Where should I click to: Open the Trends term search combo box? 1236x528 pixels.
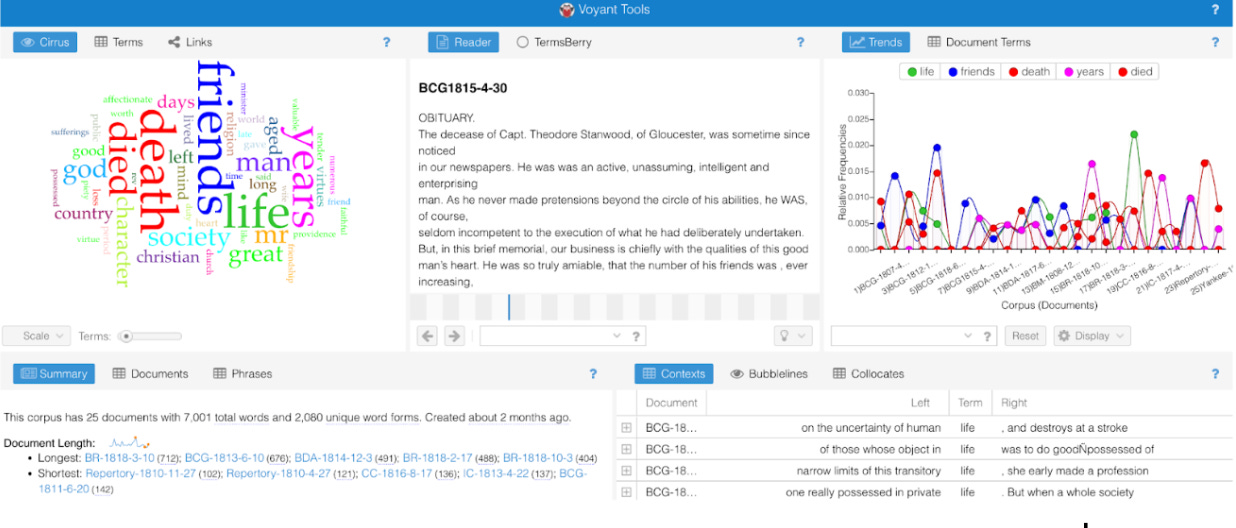coord(904,336)
